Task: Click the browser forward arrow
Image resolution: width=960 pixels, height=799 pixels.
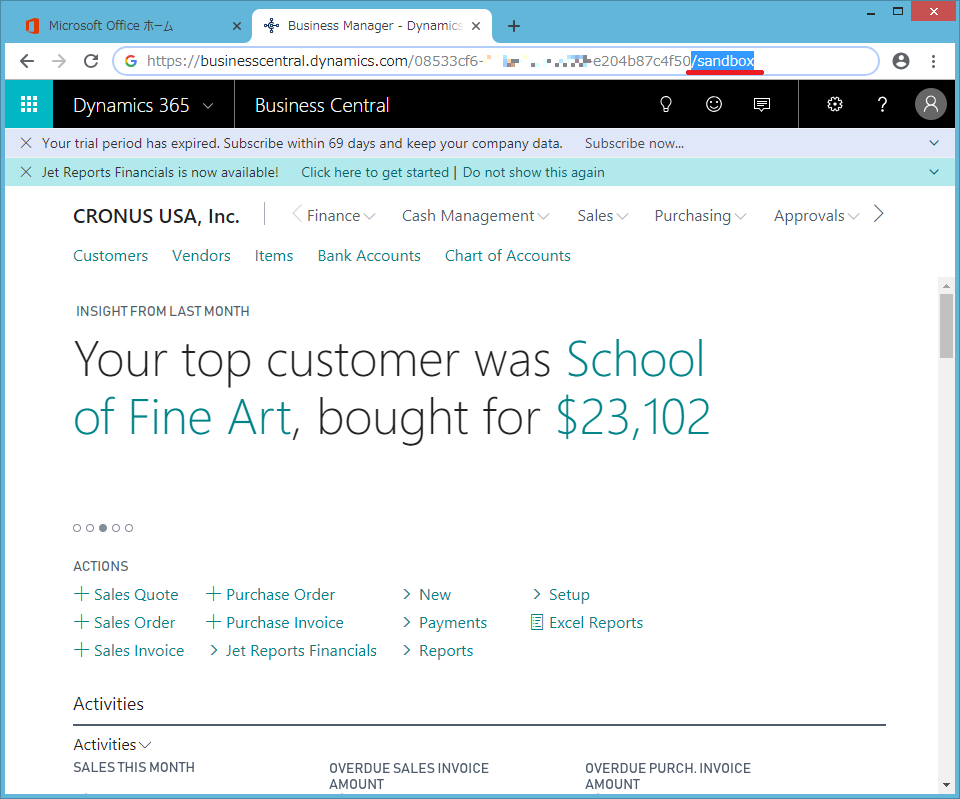Action: click(59, 61)
